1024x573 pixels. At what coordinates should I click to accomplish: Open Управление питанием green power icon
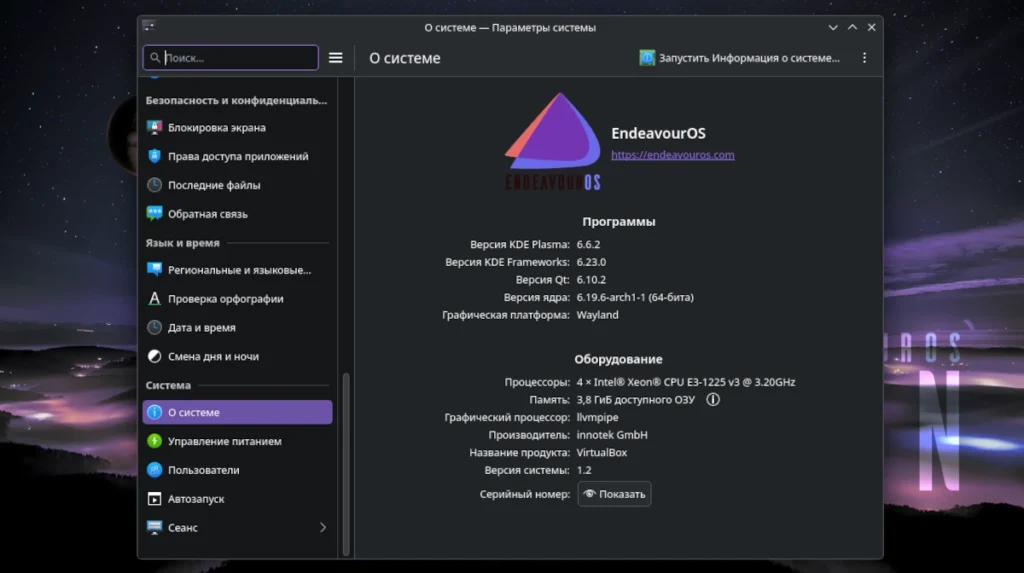click(154, 441)
